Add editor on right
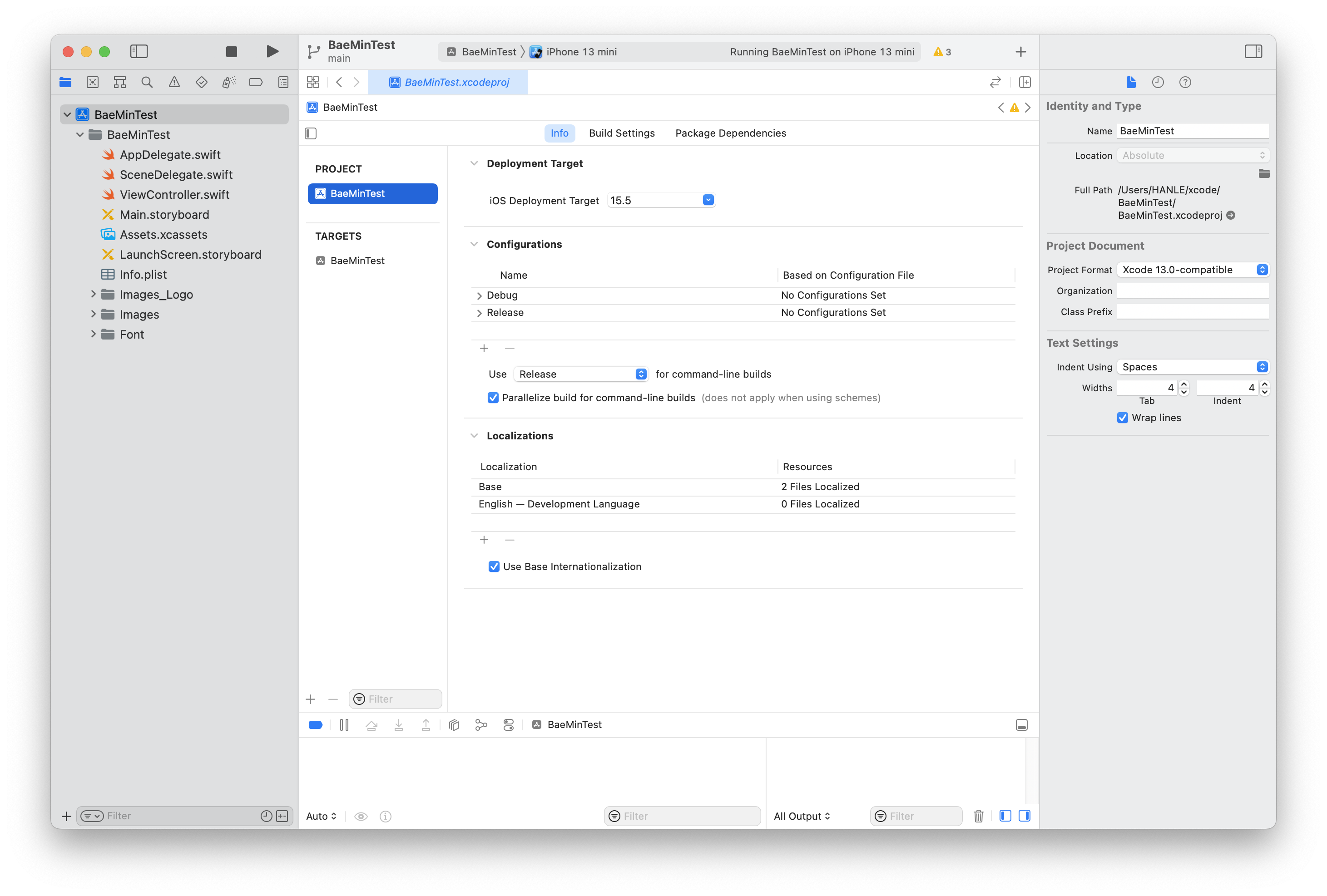Image resolution: width=1327 pixels, height=896 pixels. pos(1025,82)
